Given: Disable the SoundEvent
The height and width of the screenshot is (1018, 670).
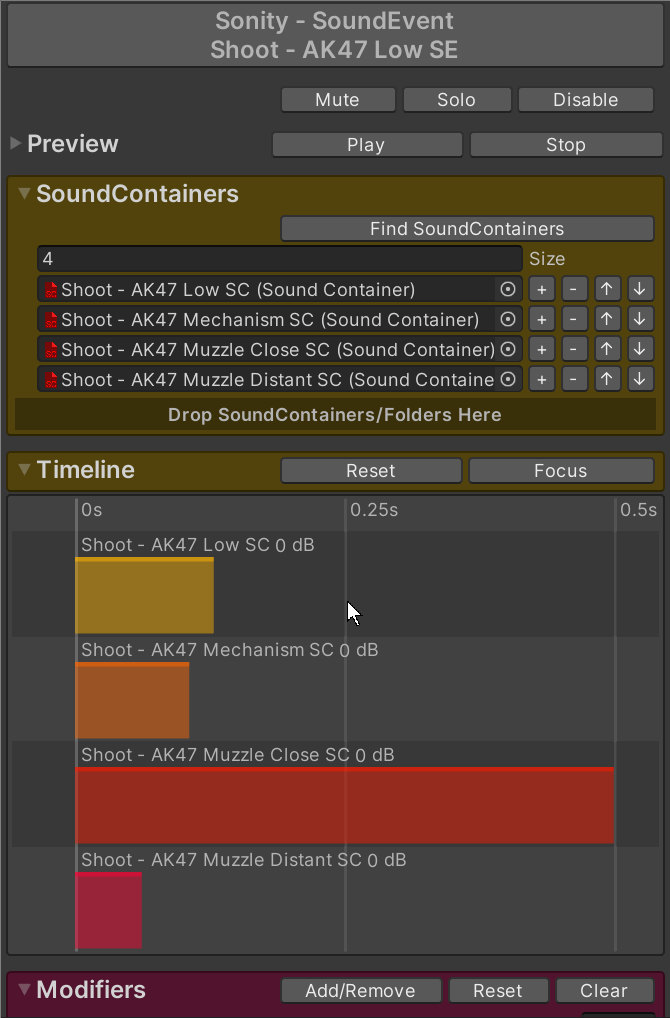Looking at the screenshot, I should [585, 99].
